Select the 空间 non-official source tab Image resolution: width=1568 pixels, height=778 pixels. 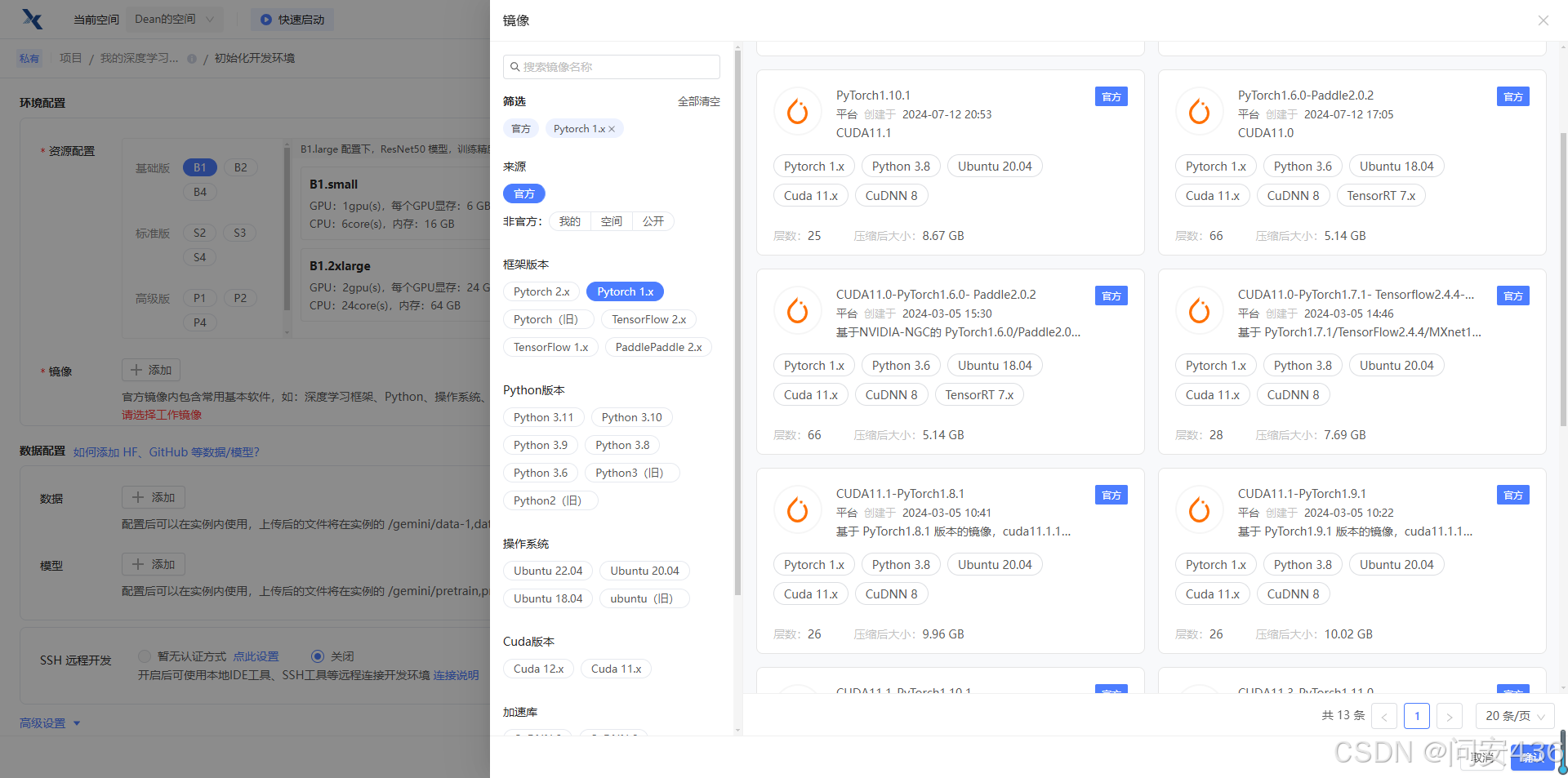coord(612,221)
